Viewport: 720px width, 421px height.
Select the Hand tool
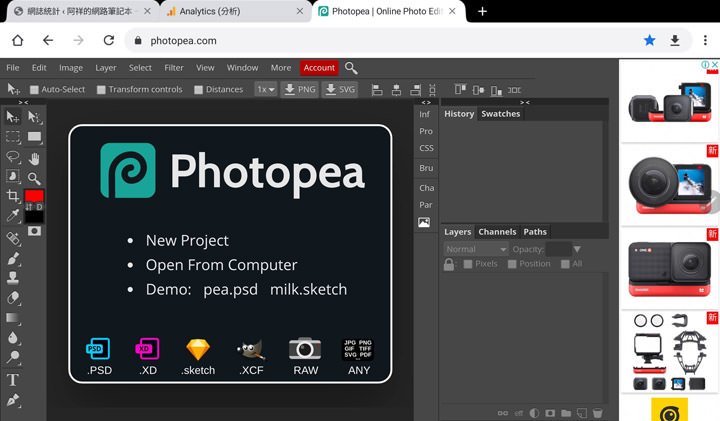34,159
